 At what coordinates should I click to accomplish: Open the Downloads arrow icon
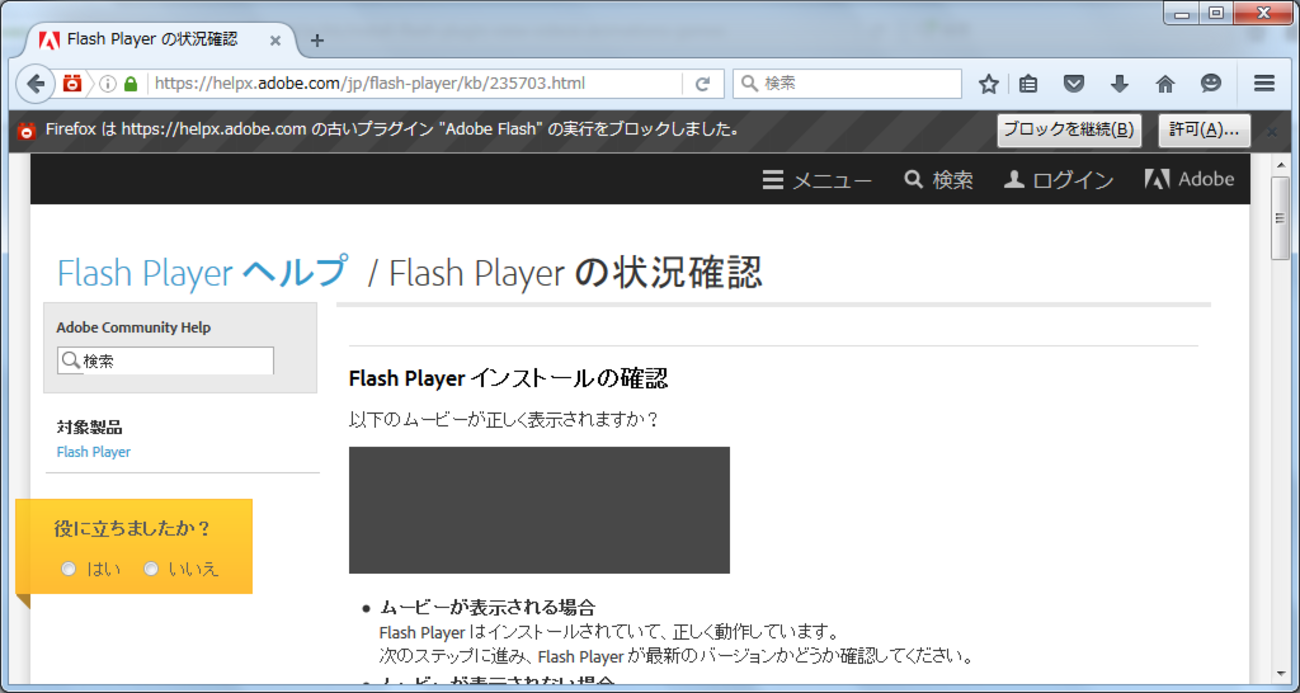[1119, 84]
